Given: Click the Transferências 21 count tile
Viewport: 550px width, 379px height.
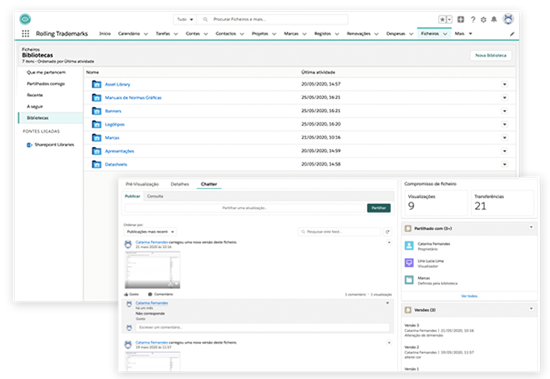Looking at the screenshot, I should (502, 203).
